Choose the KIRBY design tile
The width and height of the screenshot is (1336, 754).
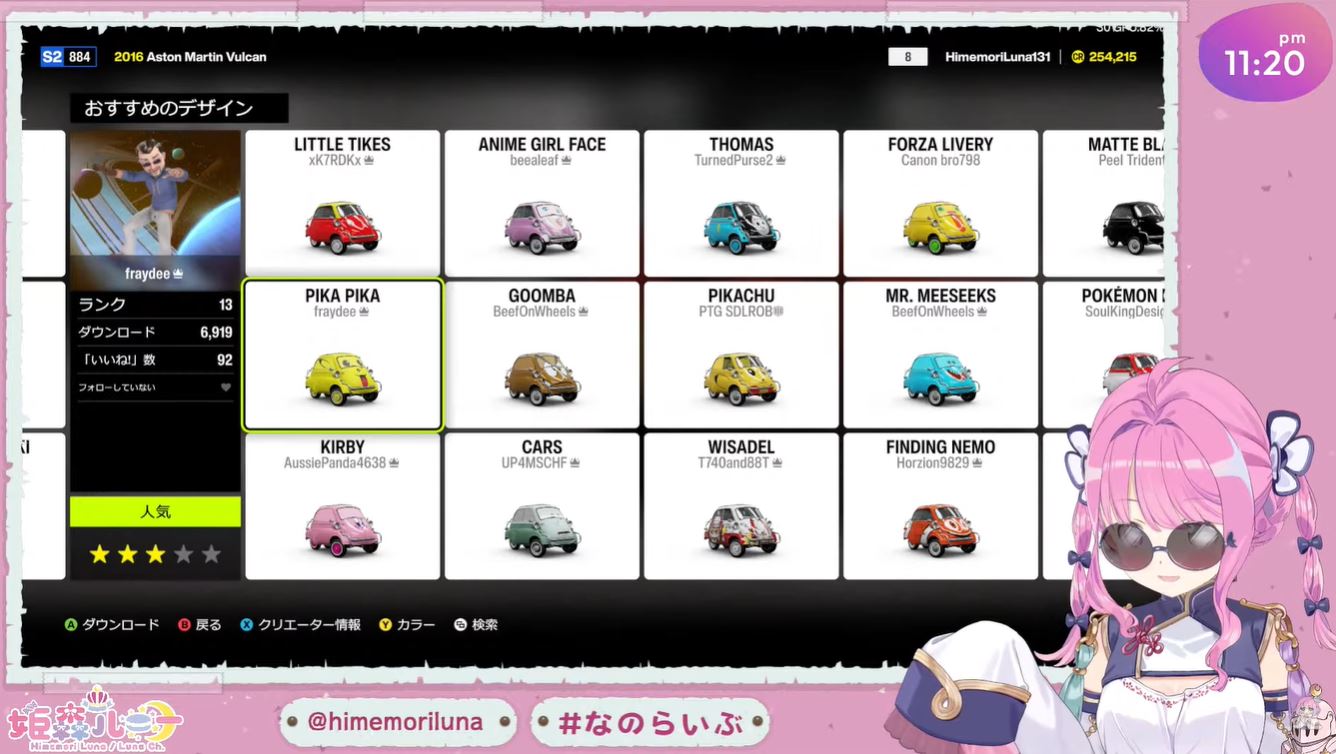(x=343, y=506)
